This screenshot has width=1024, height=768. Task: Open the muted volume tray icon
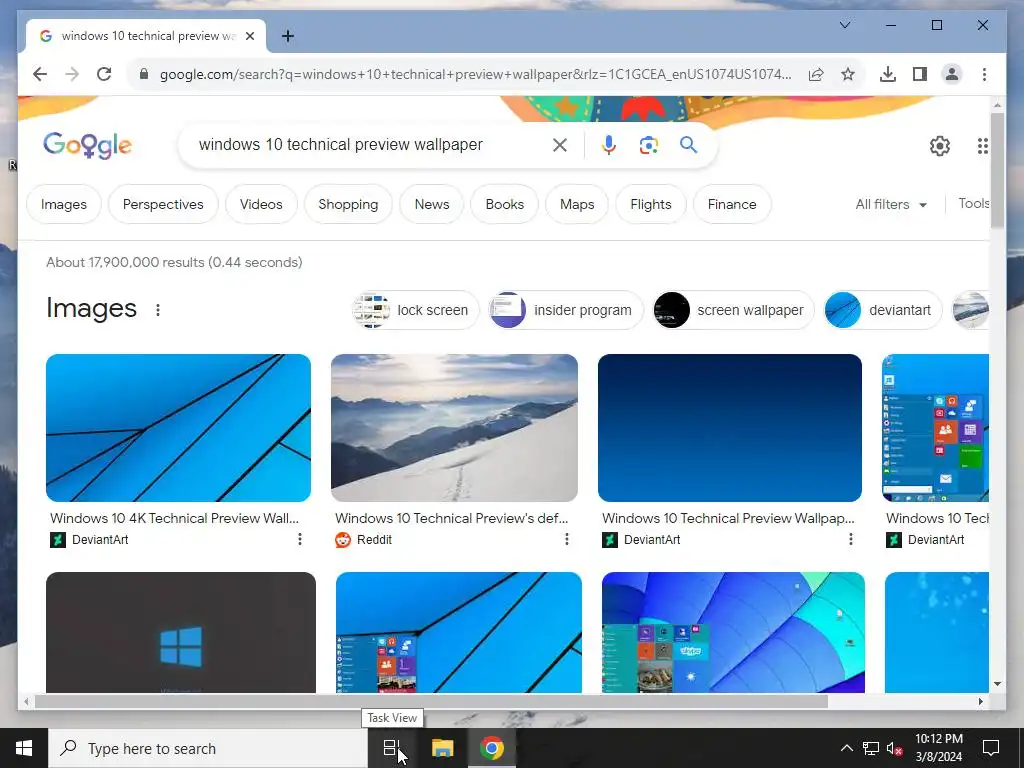point(895,748)
